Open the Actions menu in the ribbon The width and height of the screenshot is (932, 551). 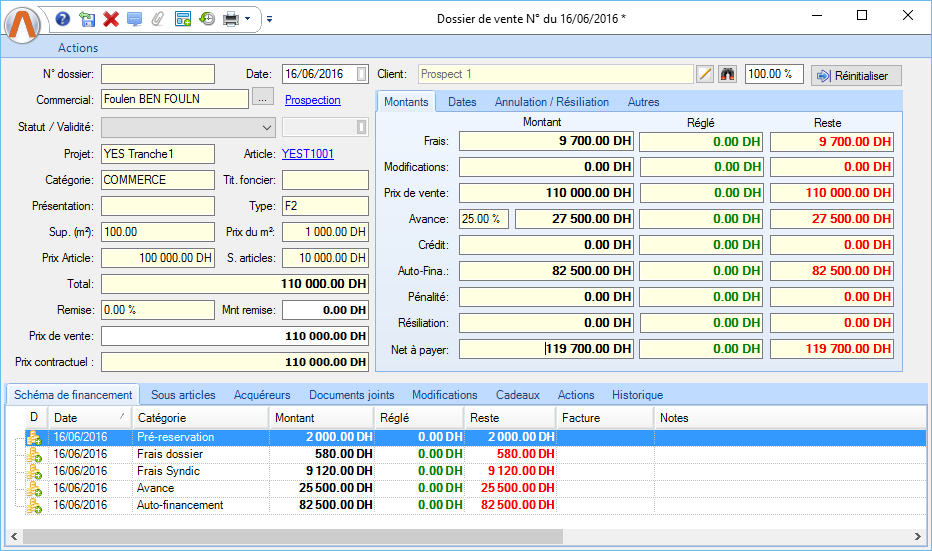point(78,48)
